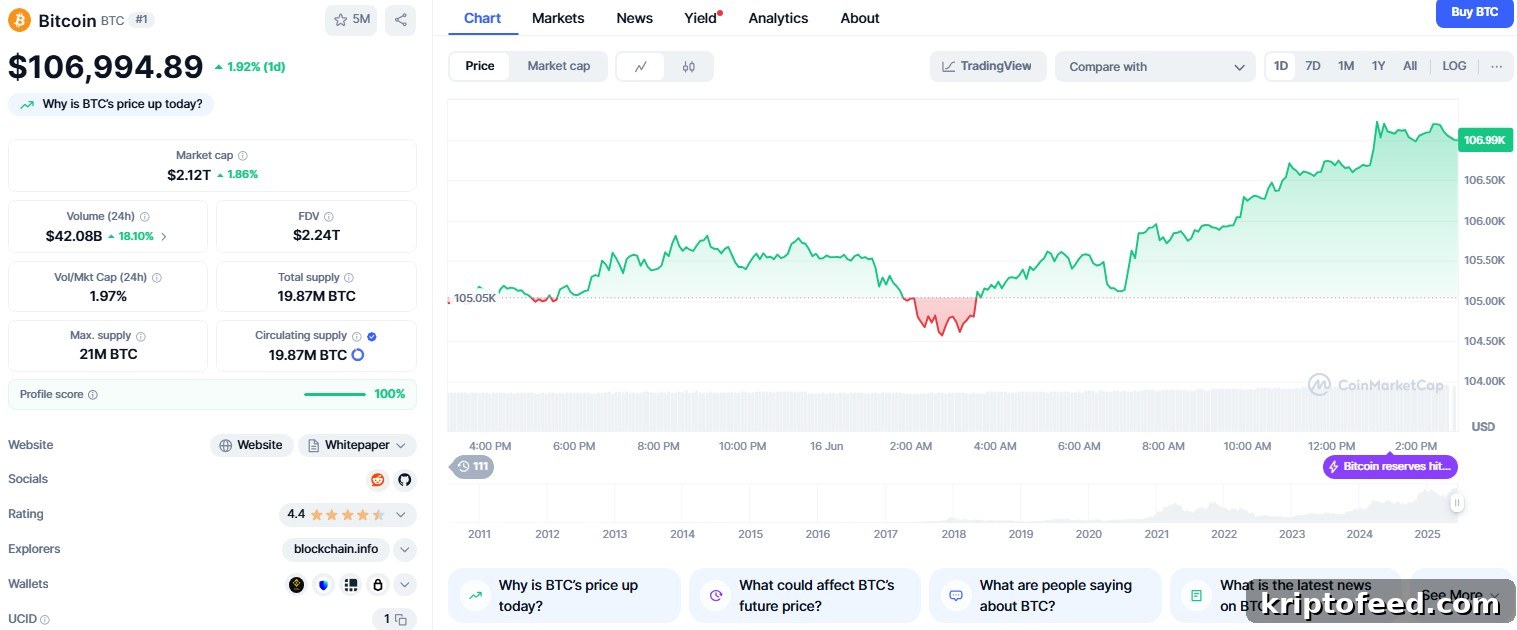Click Profile score info icon
This screenshot has width=1517, height=630.
coord(93,395)
